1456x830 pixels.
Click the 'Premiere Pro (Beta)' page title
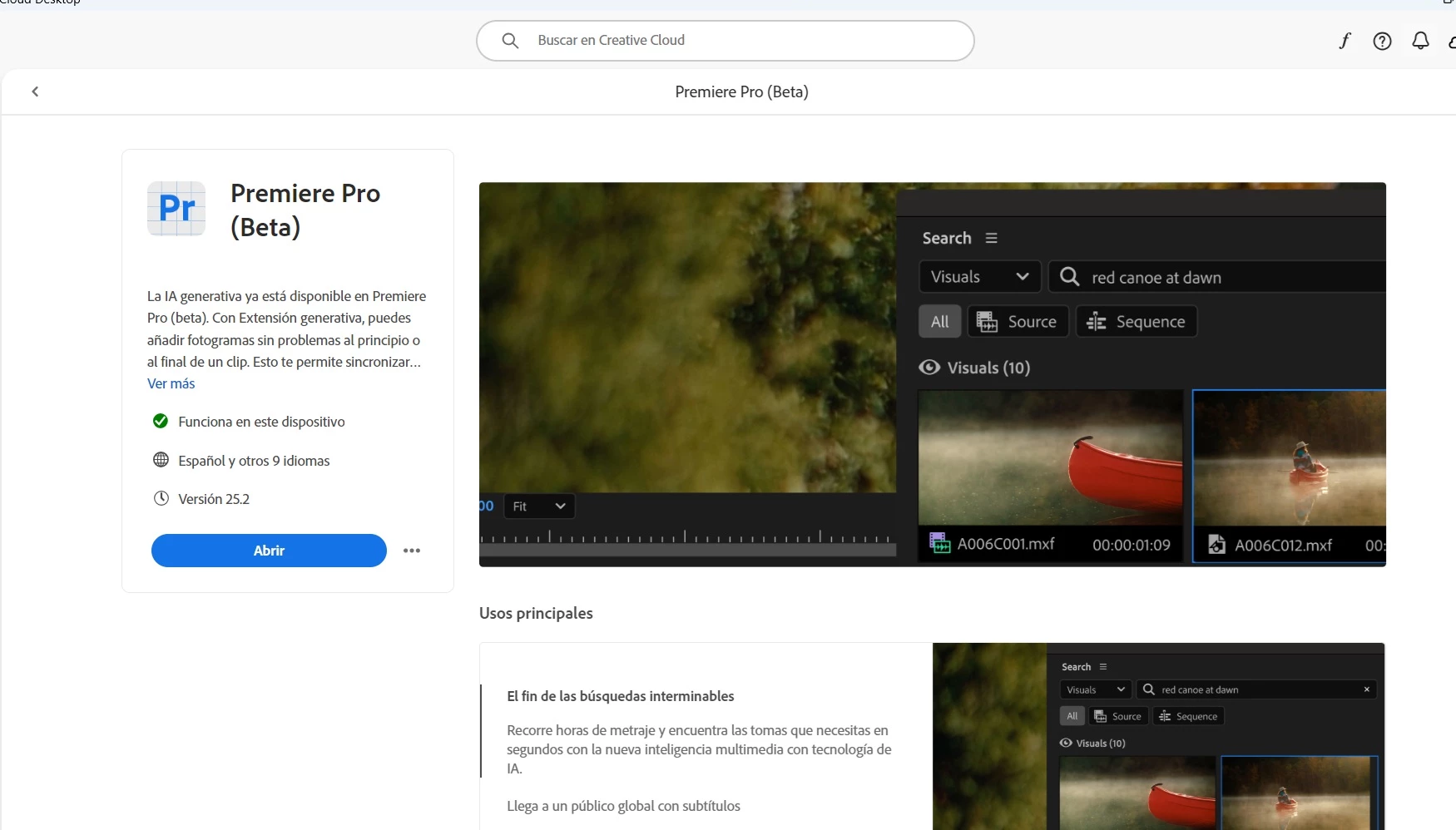pyautogui.click(x=741, y=91)
